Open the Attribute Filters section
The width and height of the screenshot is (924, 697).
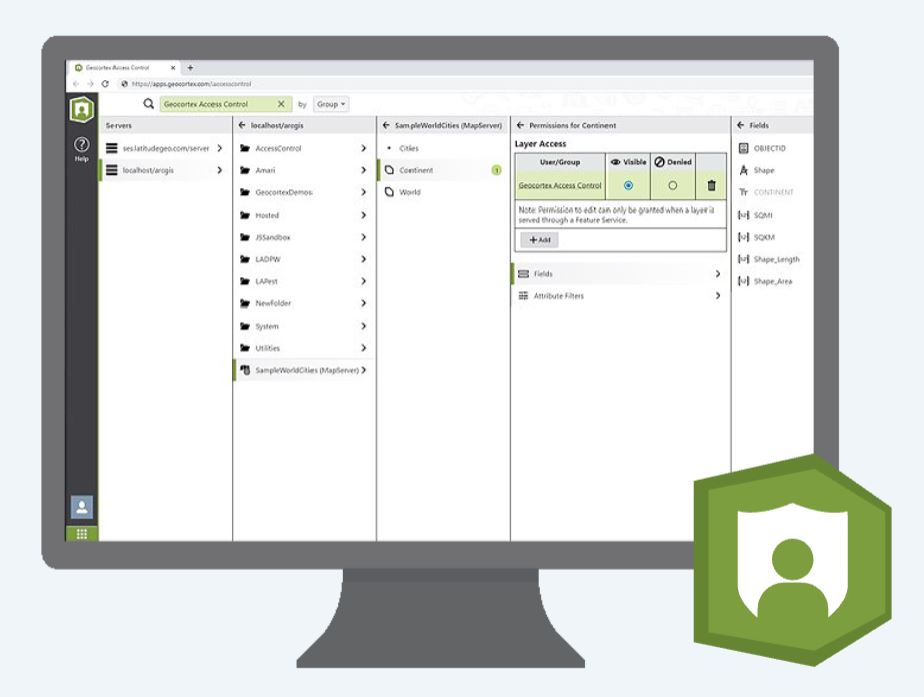(619, 296)
